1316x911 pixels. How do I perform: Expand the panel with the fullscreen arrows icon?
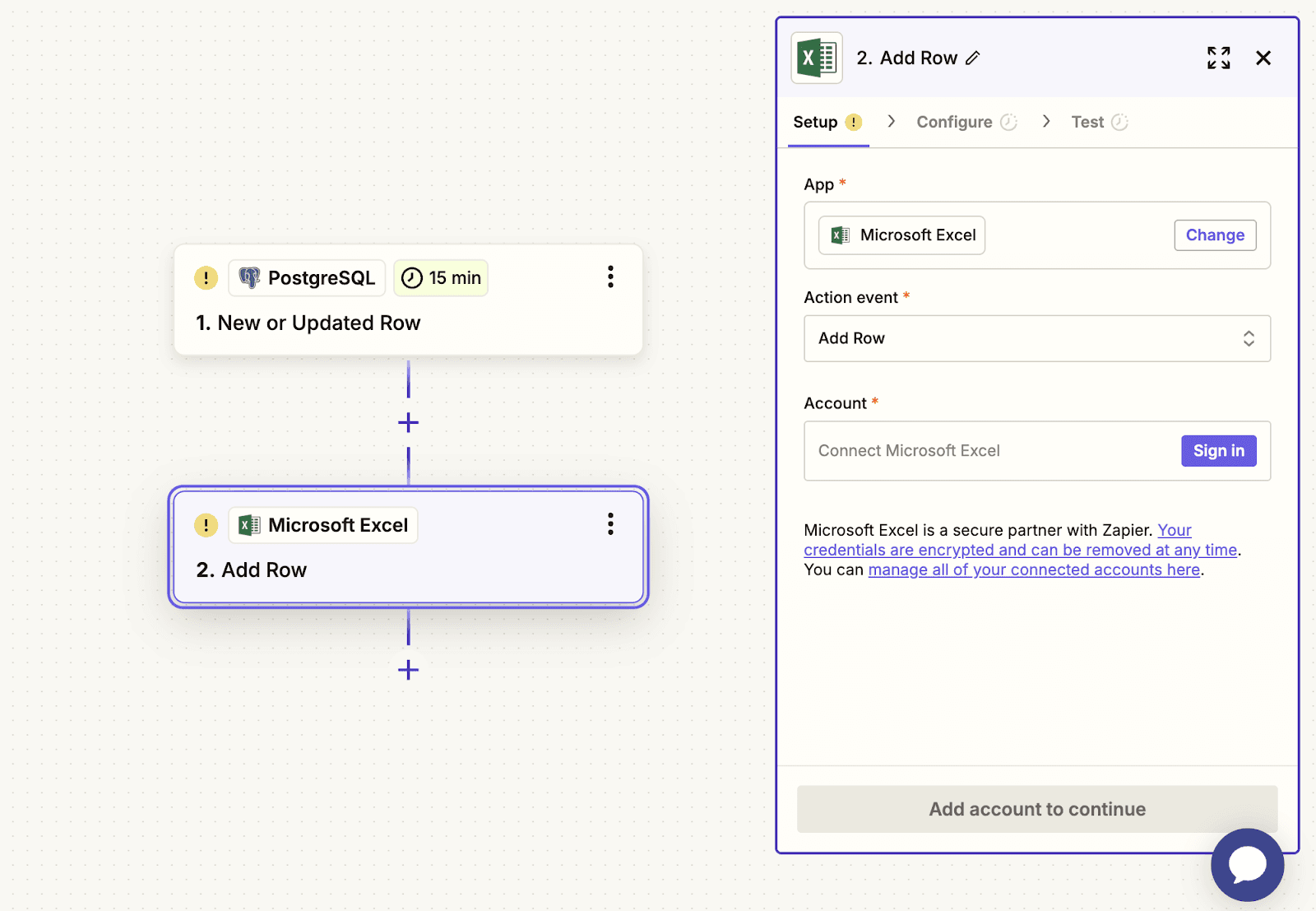pyautogui.click(x=1219, y=58)
